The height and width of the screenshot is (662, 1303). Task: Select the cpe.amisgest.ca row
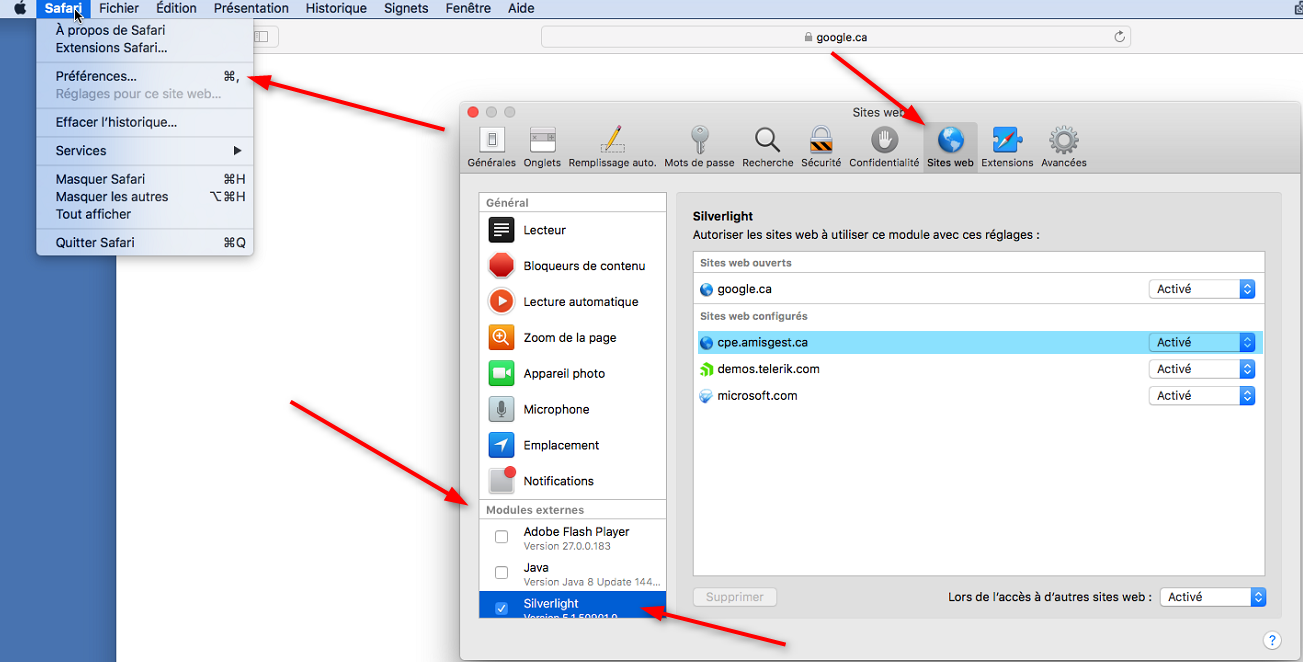pyautogui.click(x=980, y=342)
